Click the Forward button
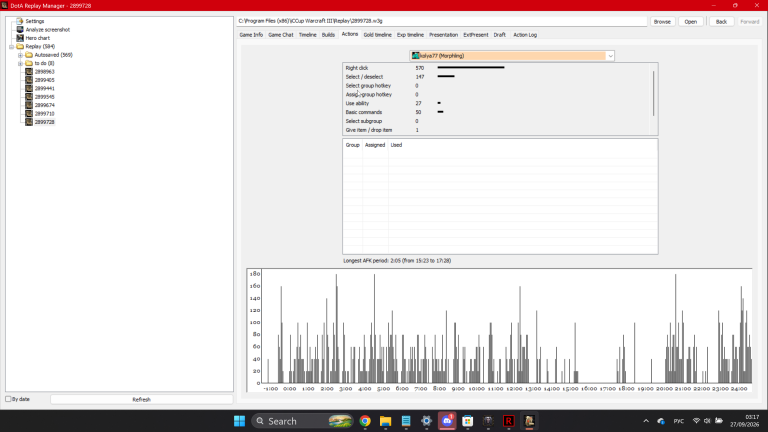The width and height of the screenshot is (768, 432). [749, 22]
